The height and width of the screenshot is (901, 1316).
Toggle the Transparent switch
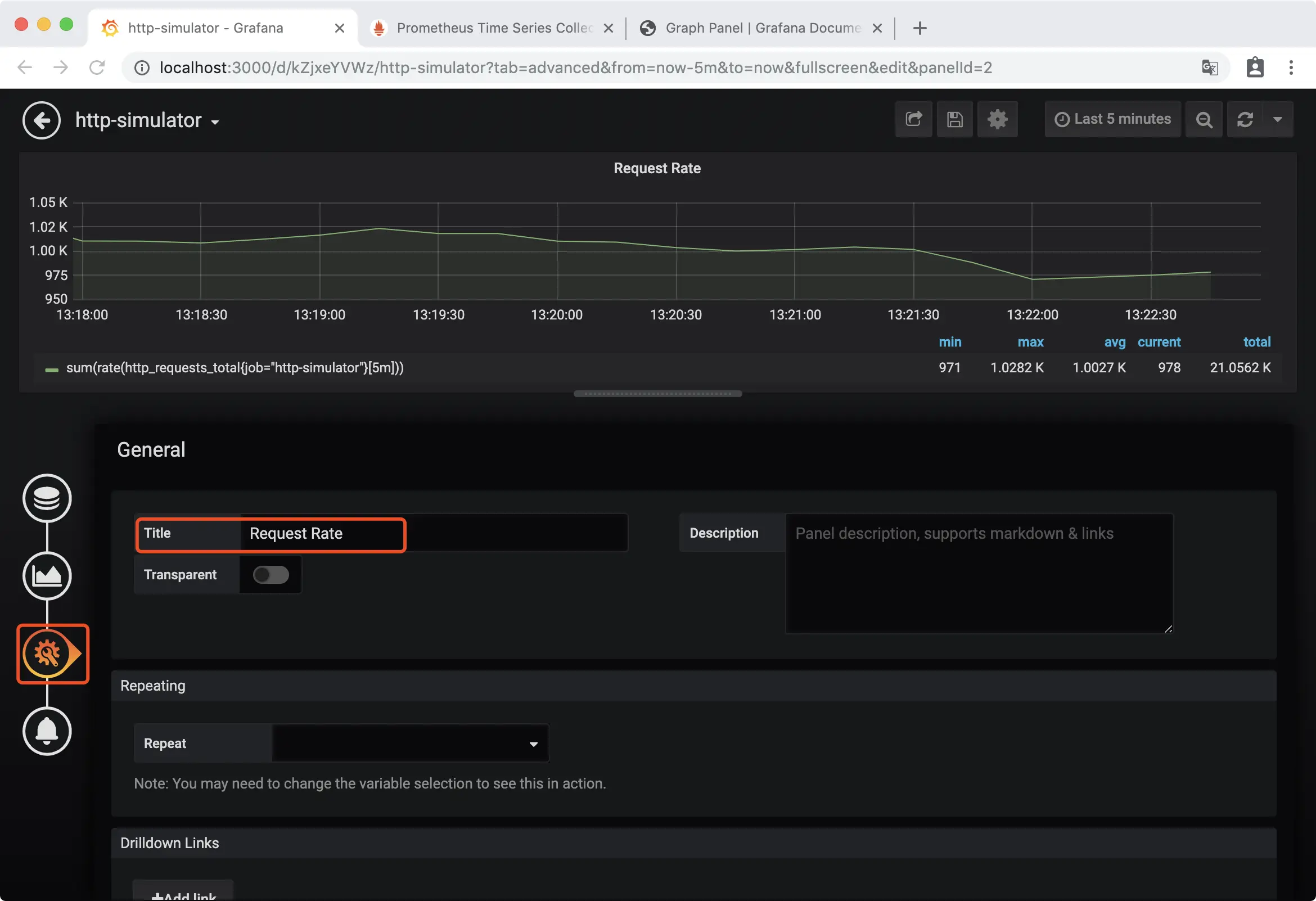pos(271,575)
